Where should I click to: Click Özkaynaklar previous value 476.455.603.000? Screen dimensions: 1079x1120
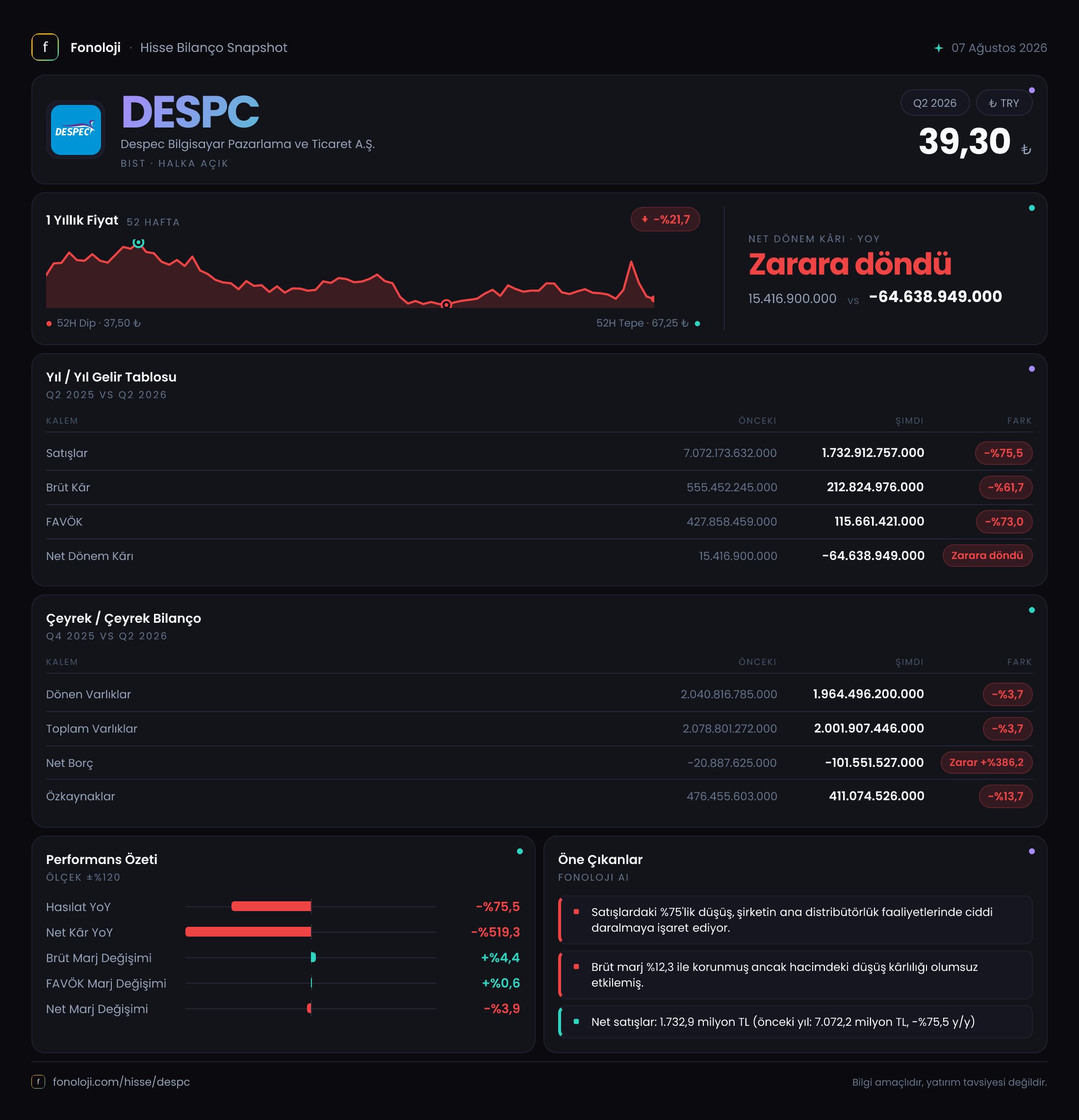(732, 796)
